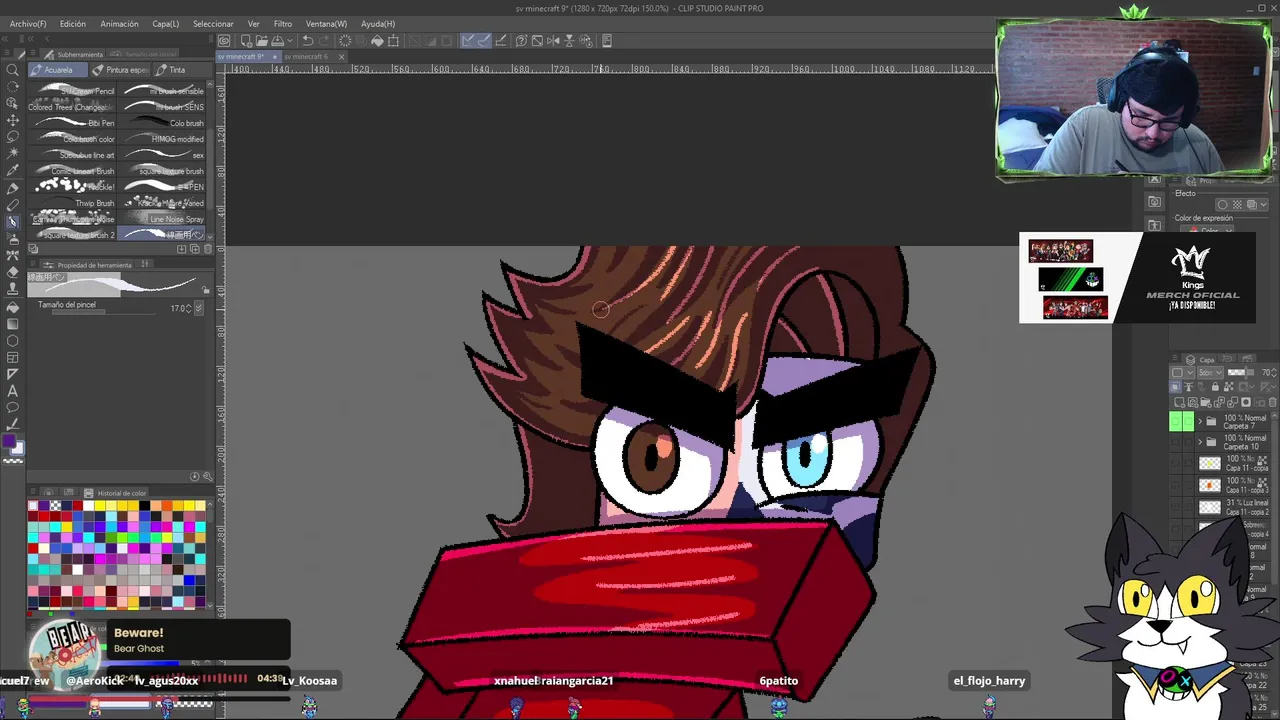Toggle visibility of Capa 11 - copia 3
Viewport: 1280px width, 720px height.
(1176, 486)
